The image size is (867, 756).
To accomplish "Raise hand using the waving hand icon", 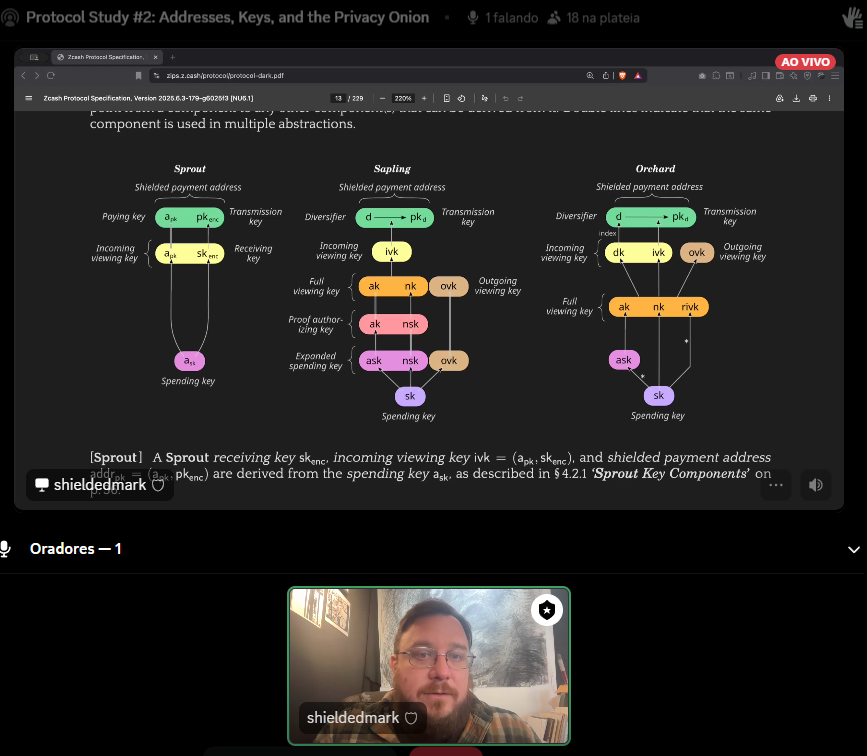I will point(854,18).
